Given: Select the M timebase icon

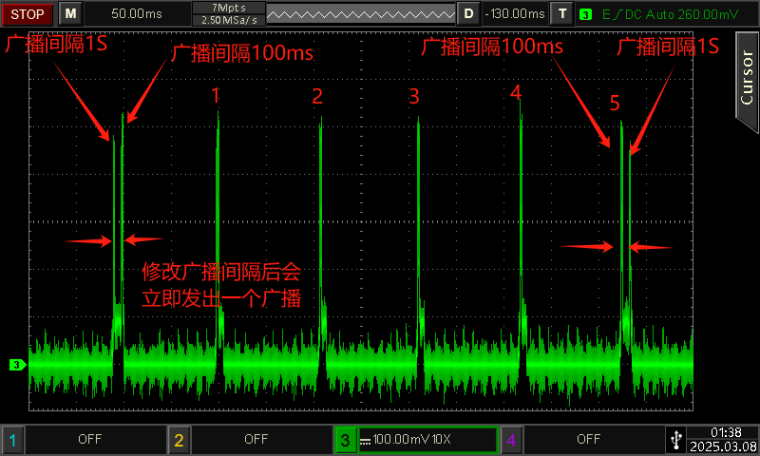Looking at the screenshot, I should click(x=69, y=14).
